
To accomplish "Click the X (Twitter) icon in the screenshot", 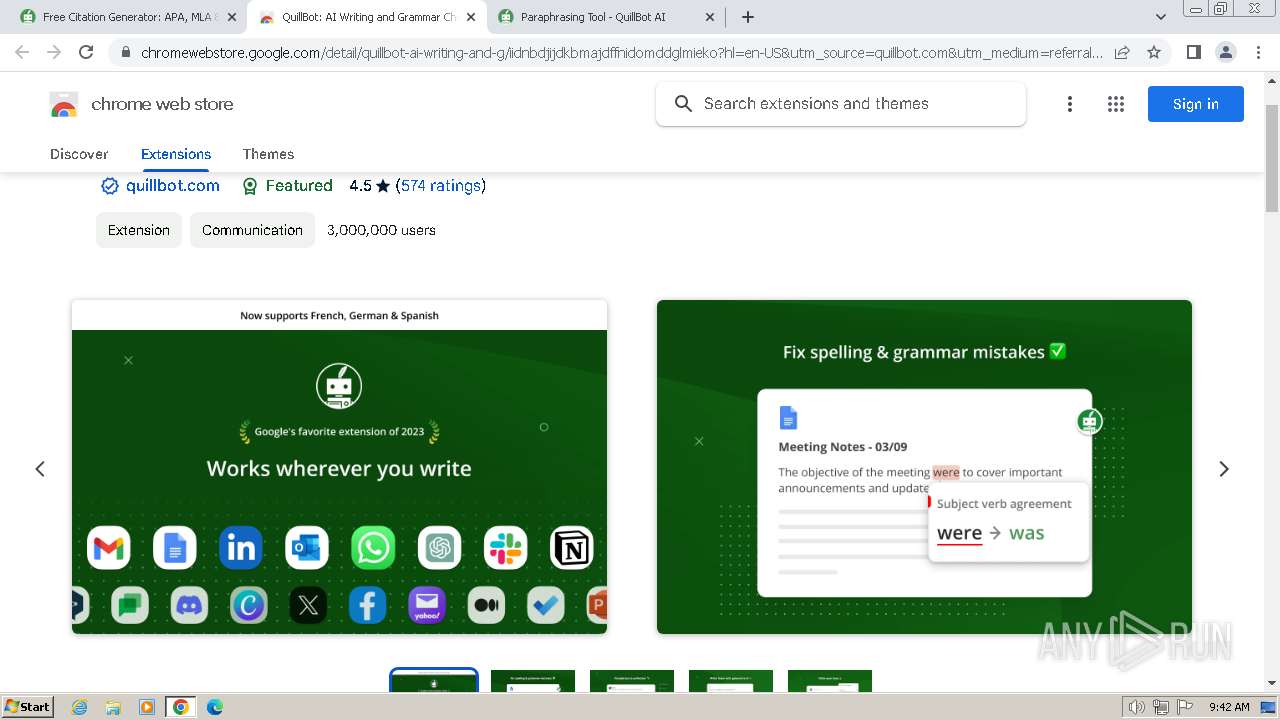I will coord(308,605).
